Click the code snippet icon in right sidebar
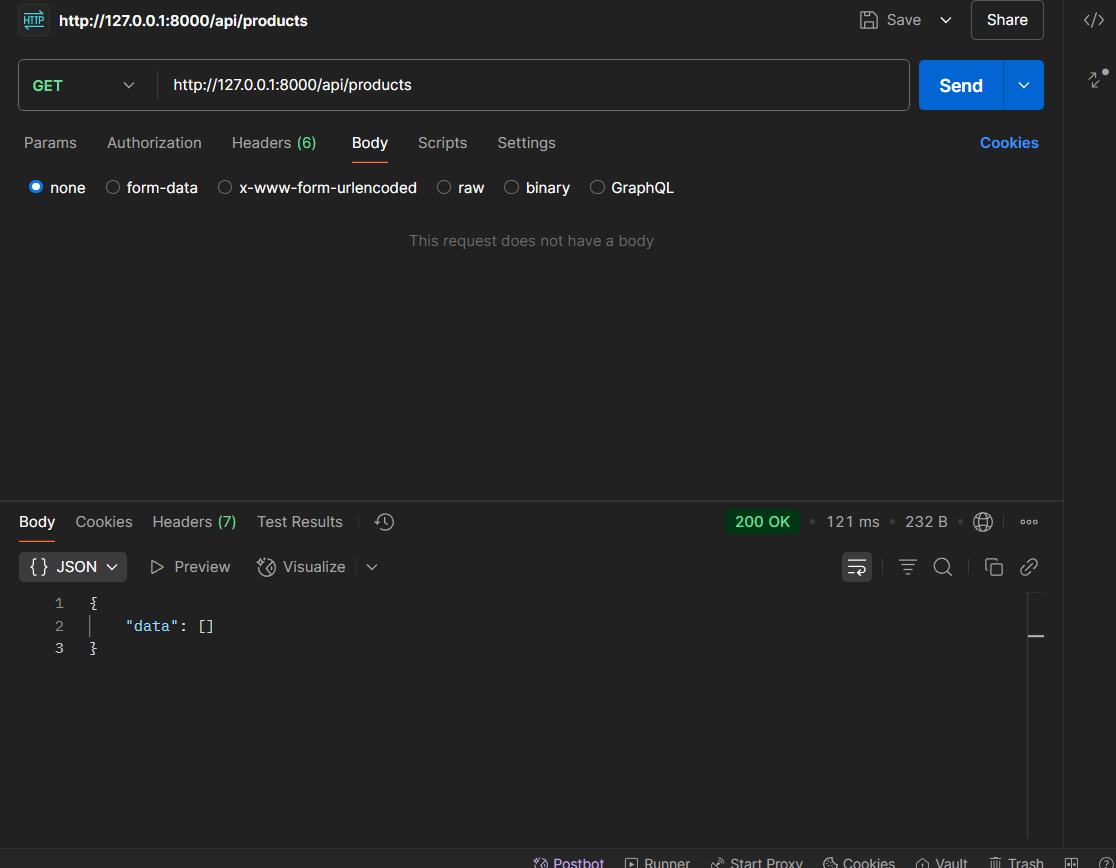The image size is (1116, 868). pyautogui.click(x=1094, y=20)
